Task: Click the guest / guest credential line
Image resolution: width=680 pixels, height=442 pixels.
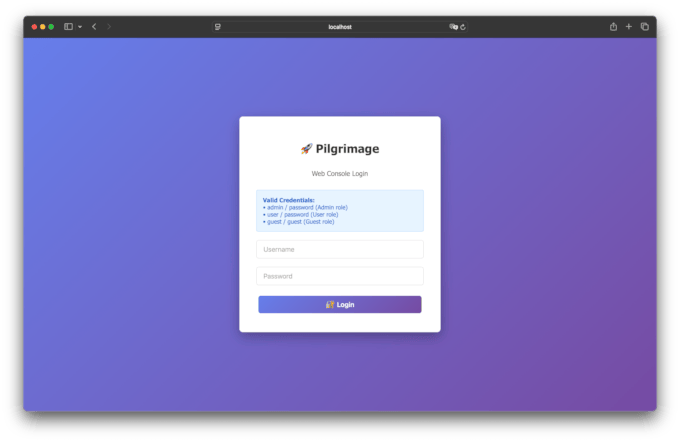Action: tap(298, 221)
